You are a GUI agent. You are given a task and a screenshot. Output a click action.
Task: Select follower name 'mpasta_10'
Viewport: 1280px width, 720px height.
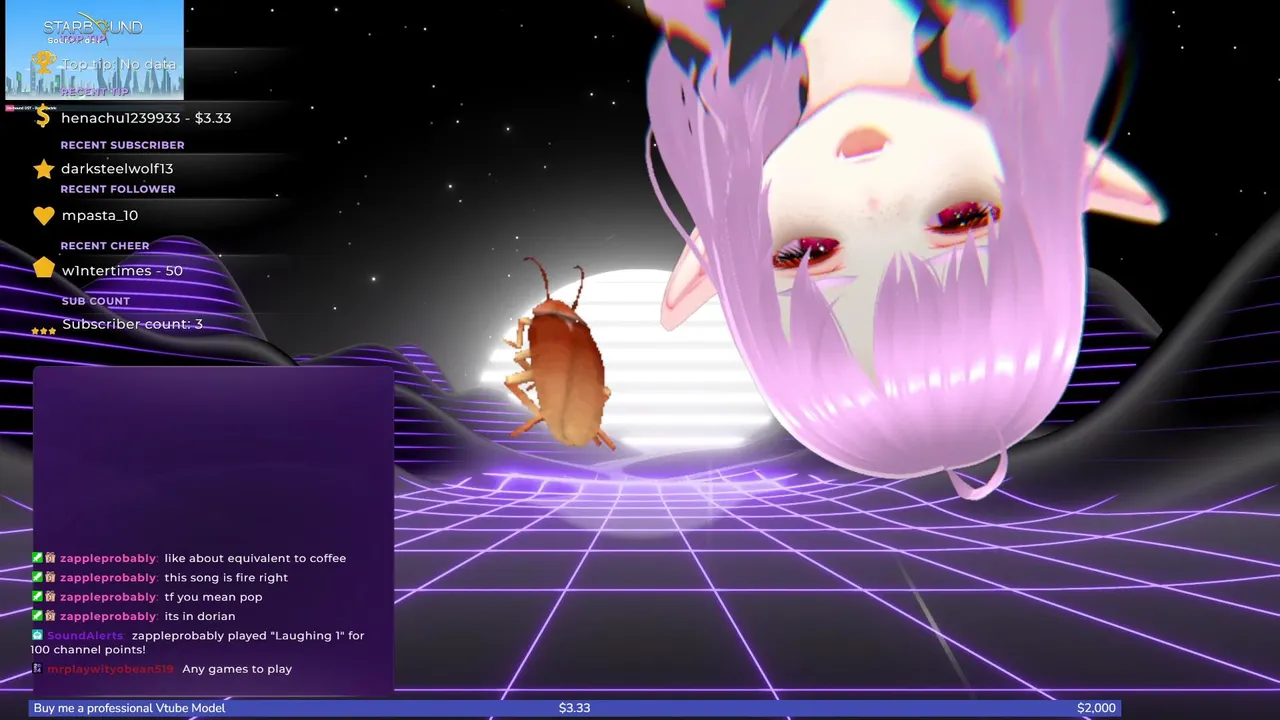pos(99,216)
